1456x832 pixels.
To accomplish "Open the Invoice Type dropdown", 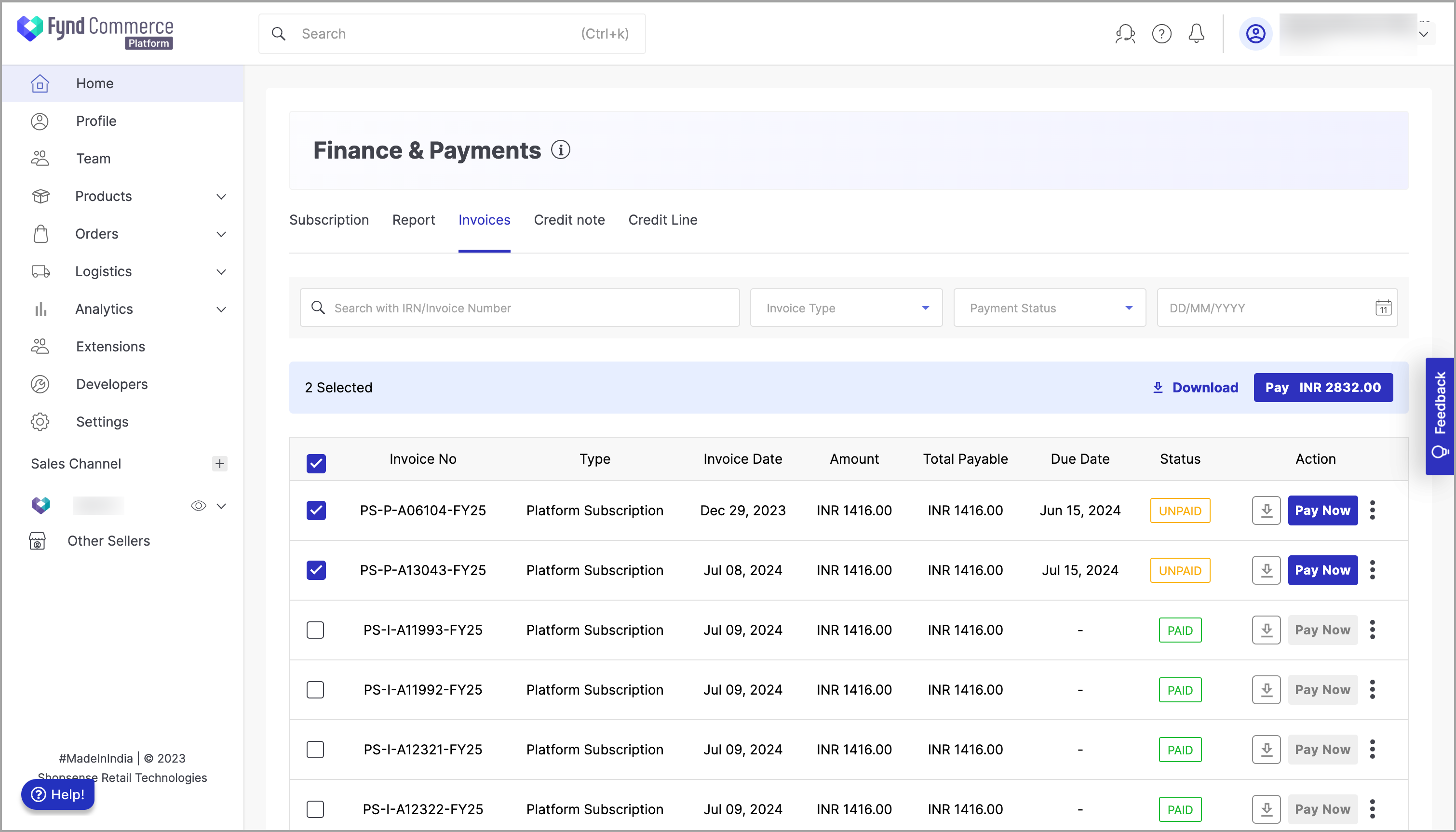I will 846,308.
